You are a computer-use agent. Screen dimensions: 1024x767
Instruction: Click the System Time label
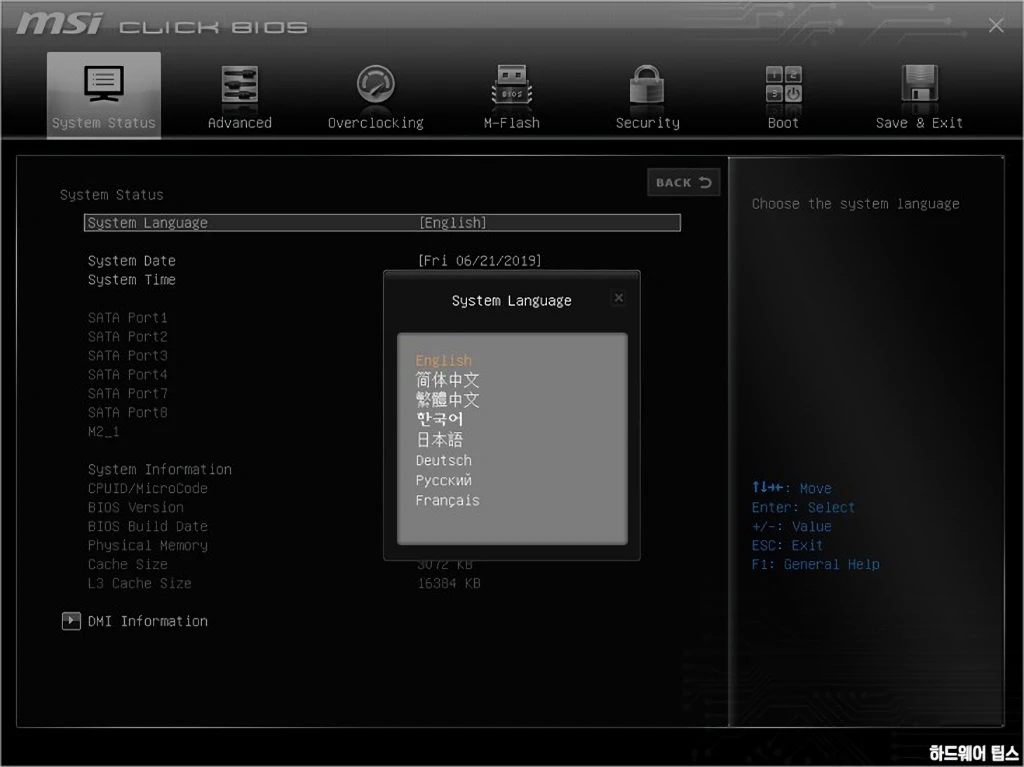point(132,280)
